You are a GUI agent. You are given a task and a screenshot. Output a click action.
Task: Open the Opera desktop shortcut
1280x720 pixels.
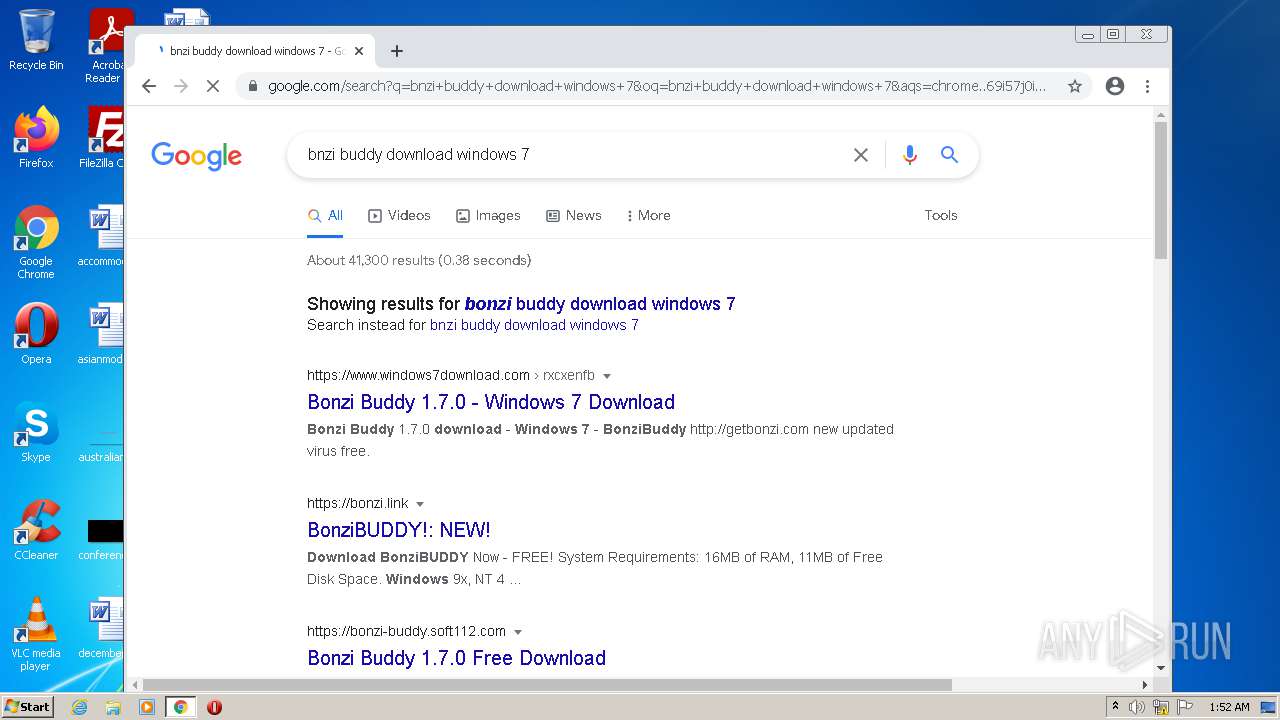36,333
